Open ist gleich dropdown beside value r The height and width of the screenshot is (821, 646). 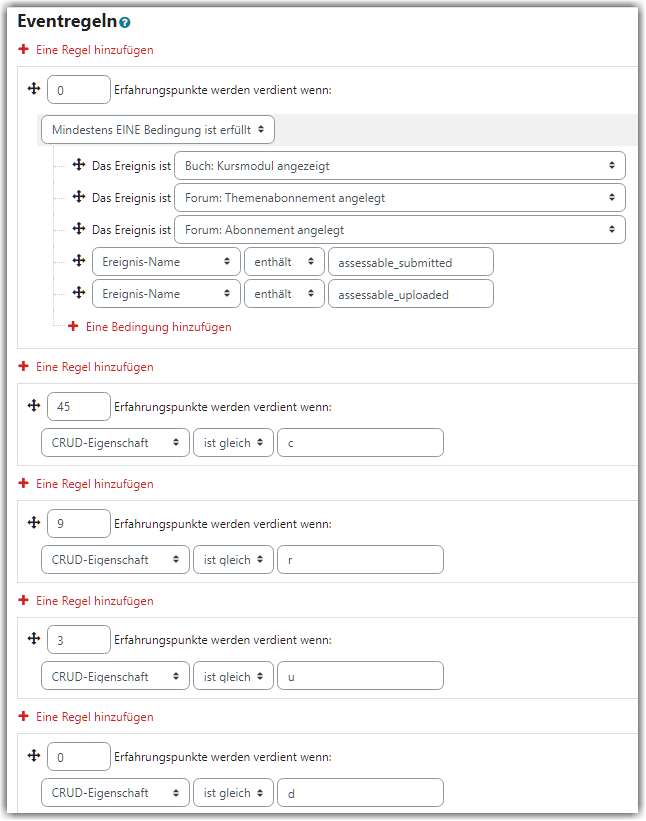click(x=233, y=560)
